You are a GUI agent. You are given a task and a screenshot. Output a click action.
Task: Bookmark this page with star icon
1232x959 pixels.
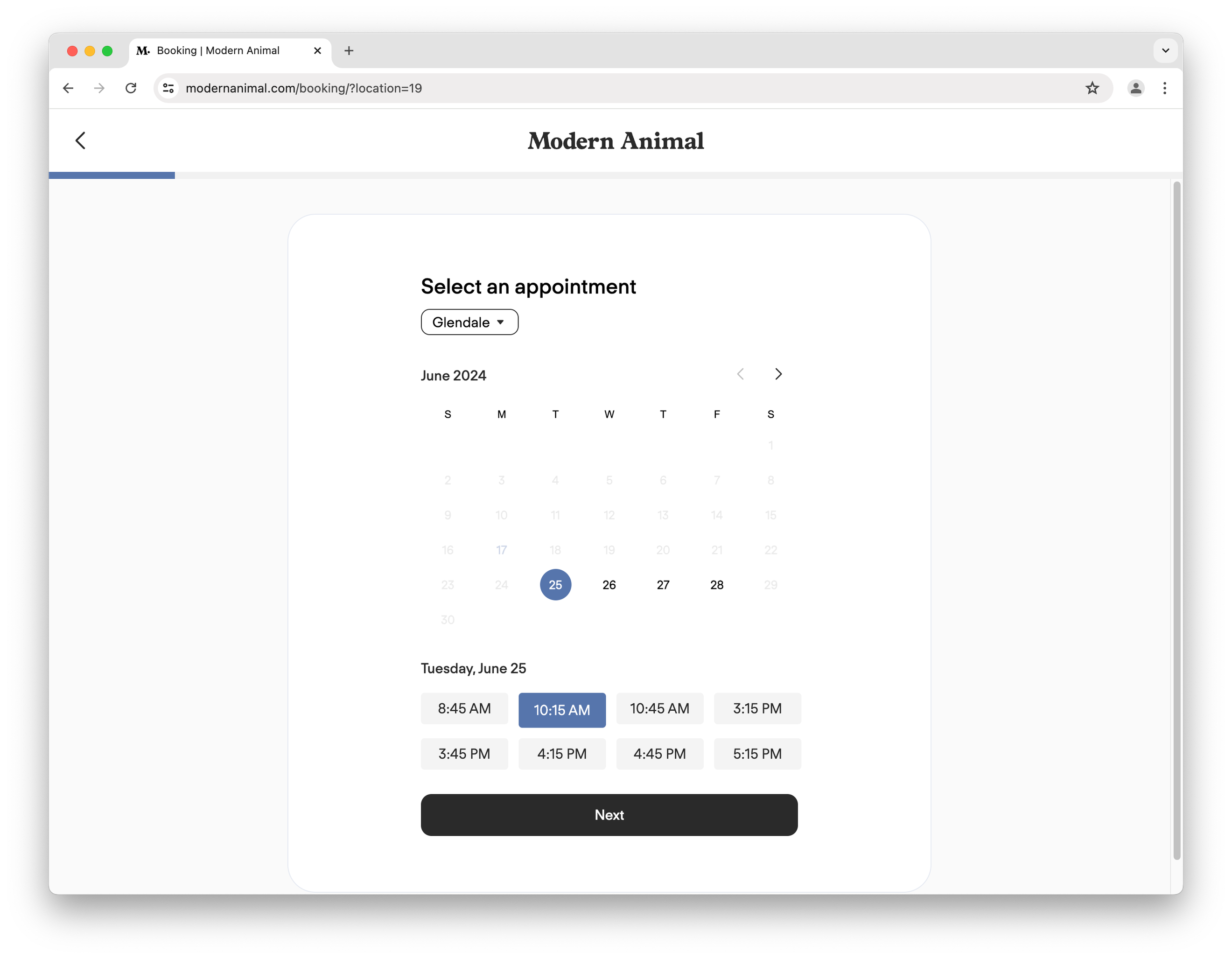click(1092, 88)
